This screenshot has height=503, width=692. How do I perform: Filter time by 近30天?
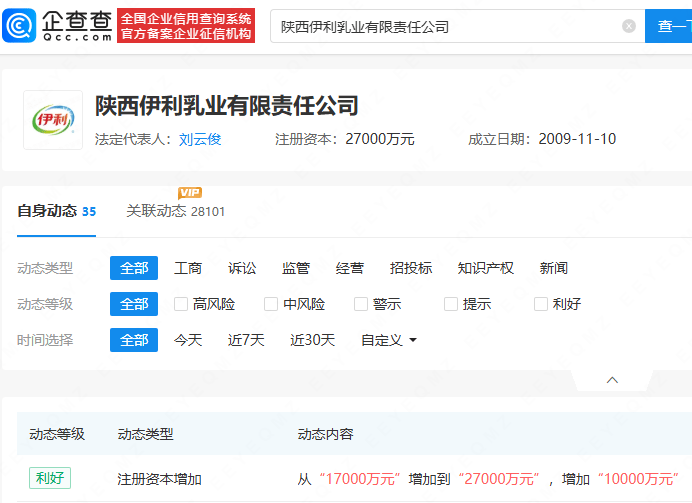pos(312,340)
